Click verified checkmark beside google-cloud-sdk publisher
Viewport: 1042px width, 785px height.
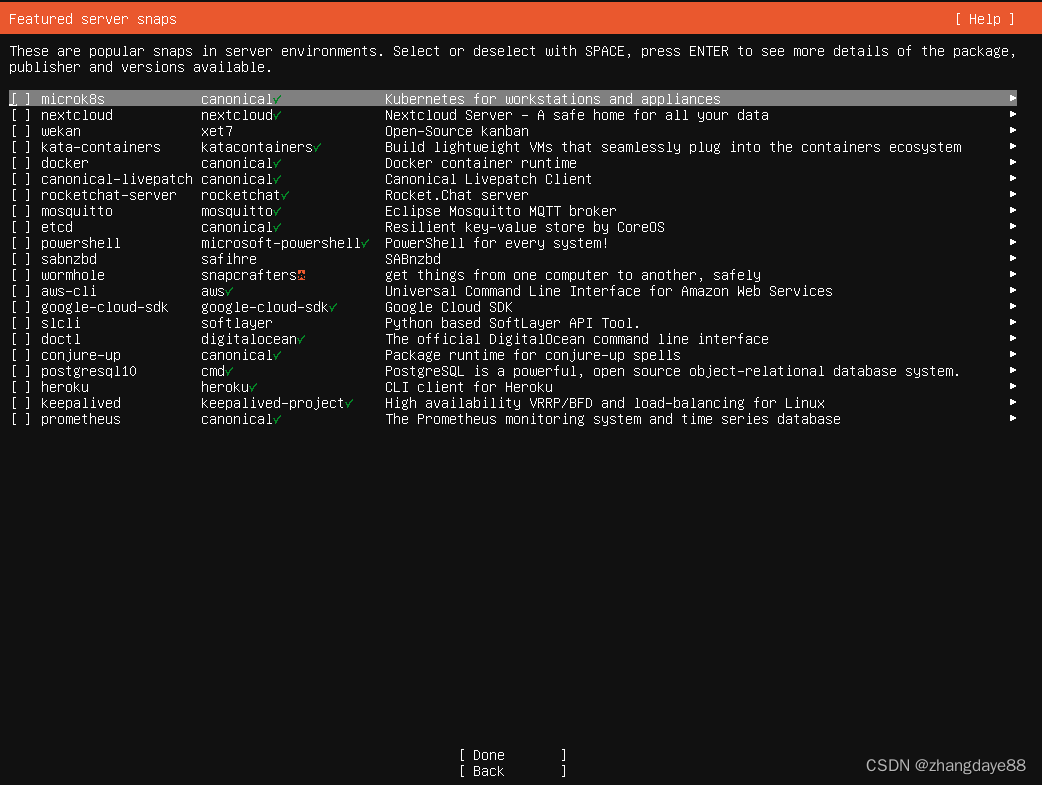pos(333,307)
